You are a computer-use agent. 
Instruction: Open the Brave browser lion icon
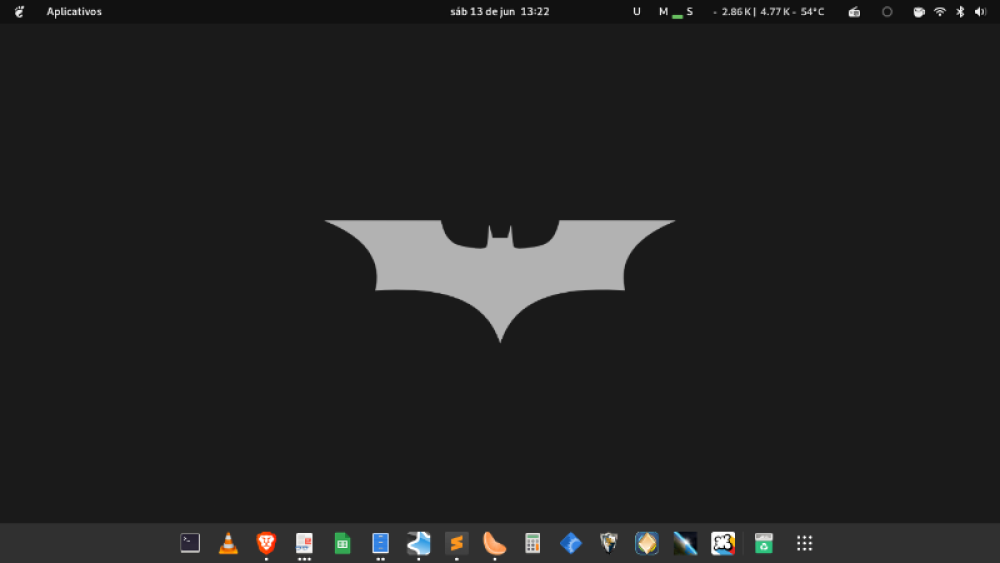click(266, 543)
